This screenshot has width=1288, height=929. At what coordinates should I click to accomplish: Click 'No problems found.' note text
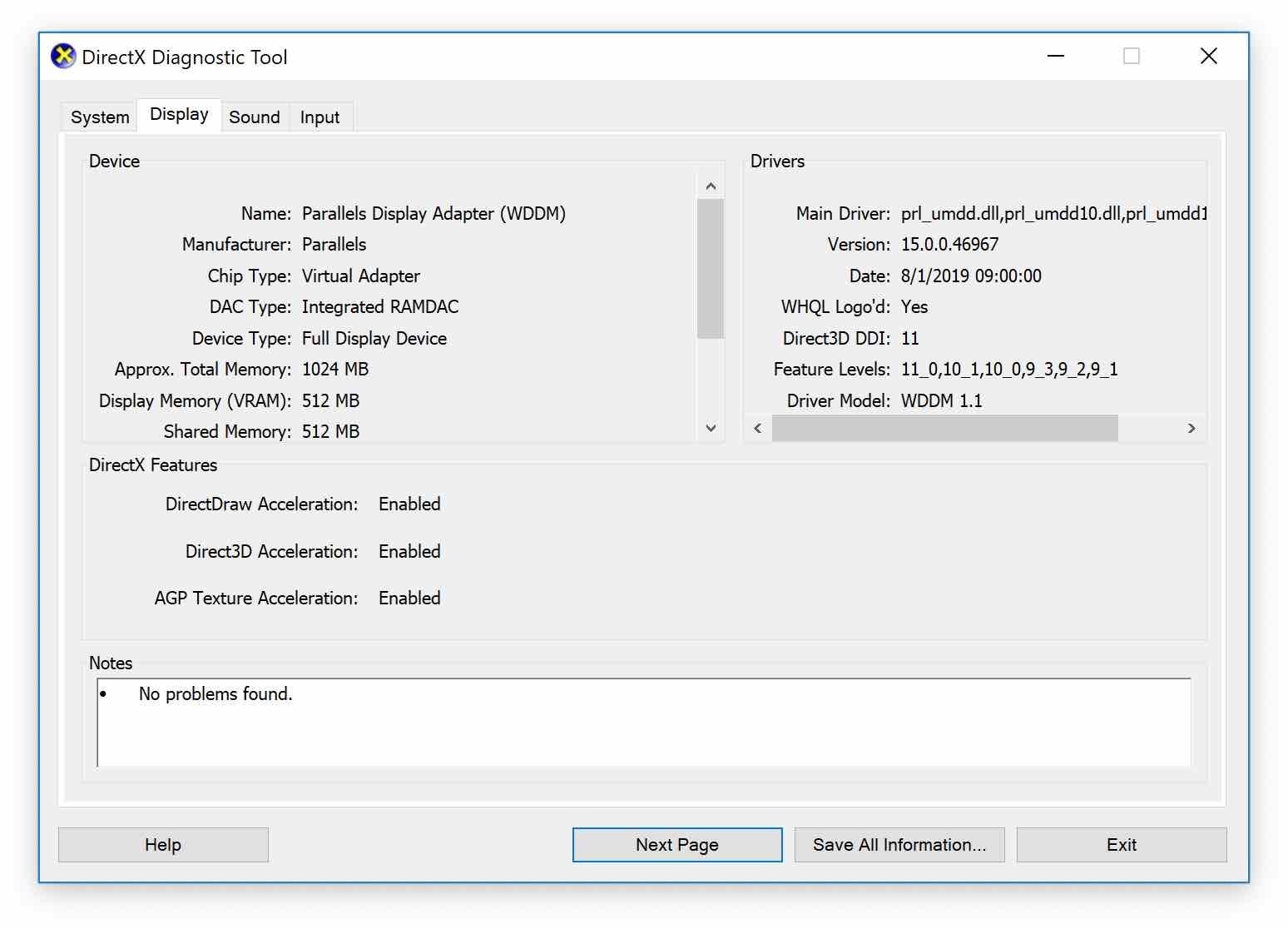click(215, 694)
